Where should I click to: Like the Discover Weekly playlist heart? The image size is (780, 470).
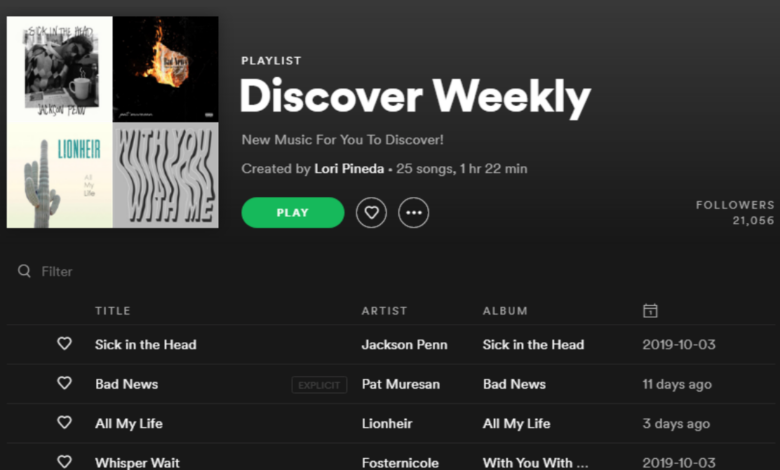pos(371,213)
